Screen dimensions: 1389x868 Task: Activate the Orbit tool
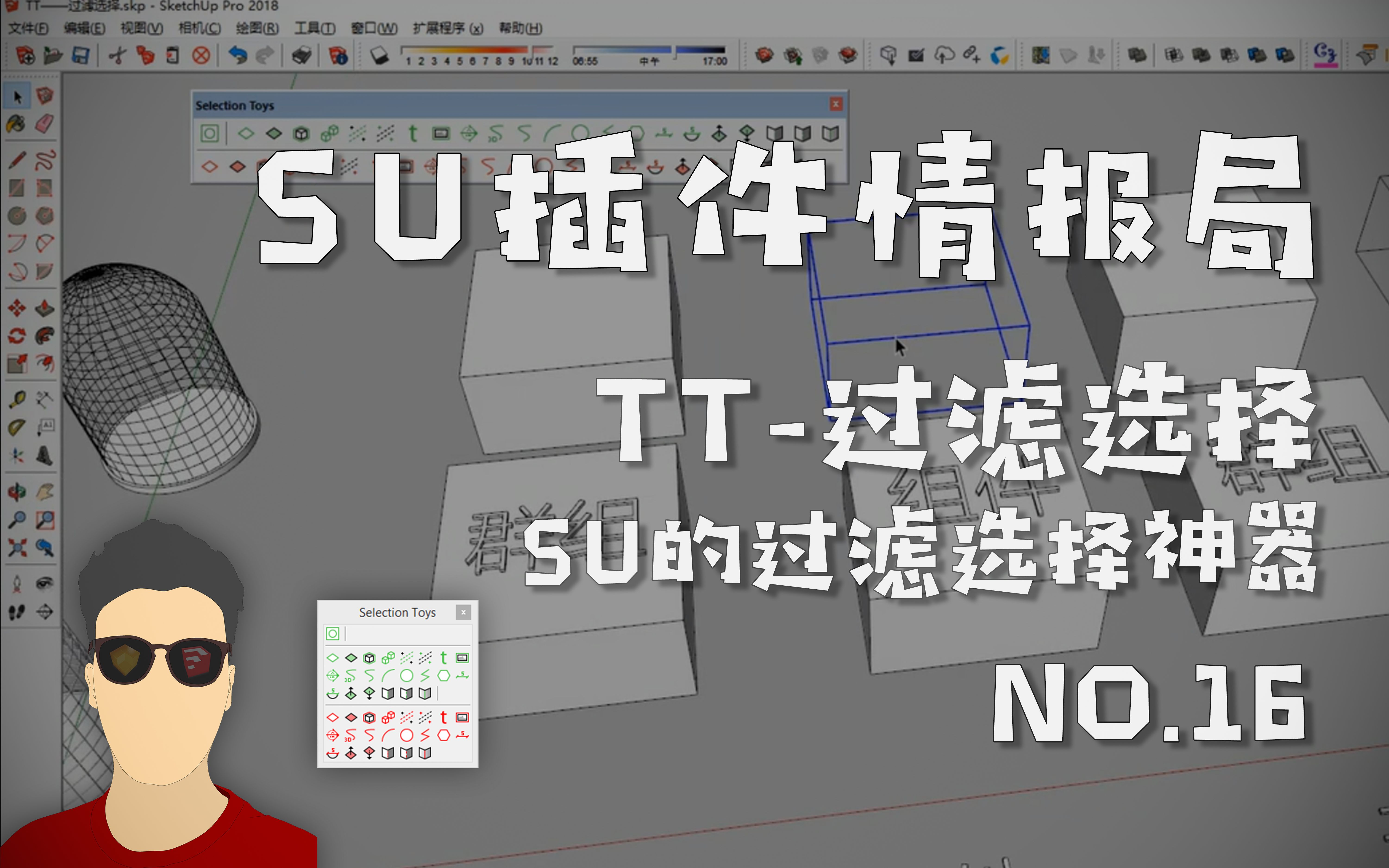(x=17, y=492)
